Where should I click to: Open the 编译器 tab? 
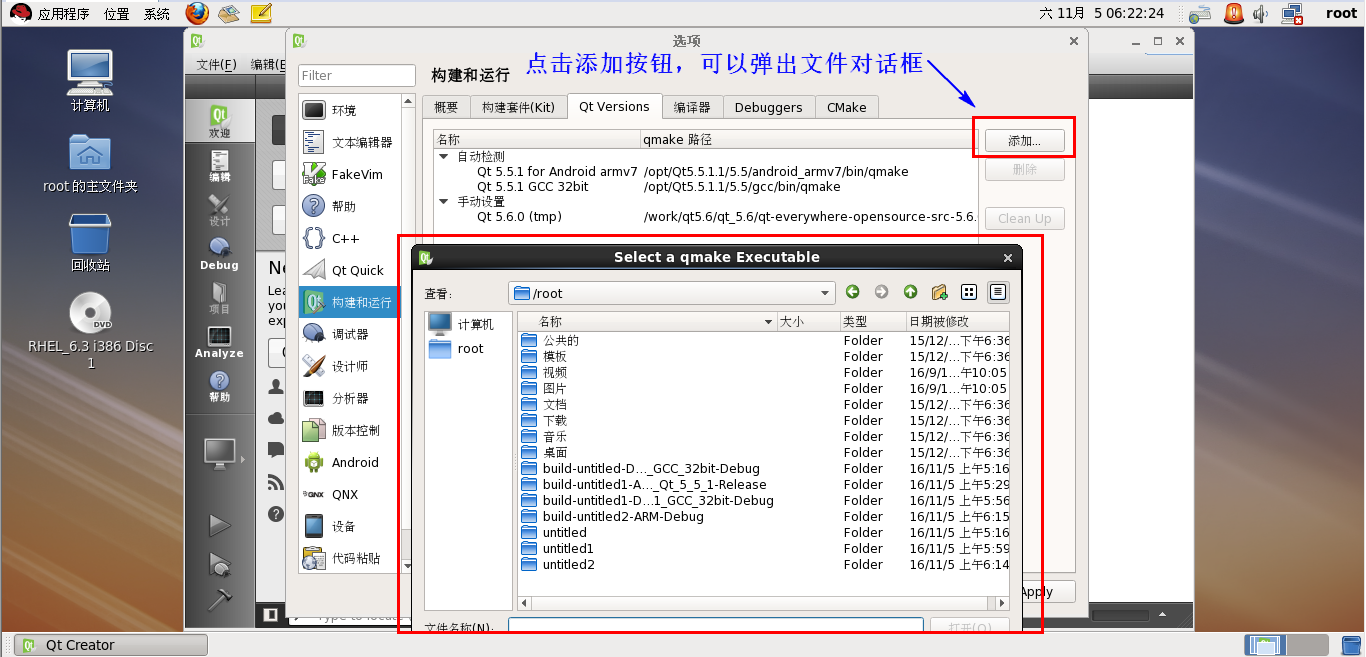coord(692,107)
